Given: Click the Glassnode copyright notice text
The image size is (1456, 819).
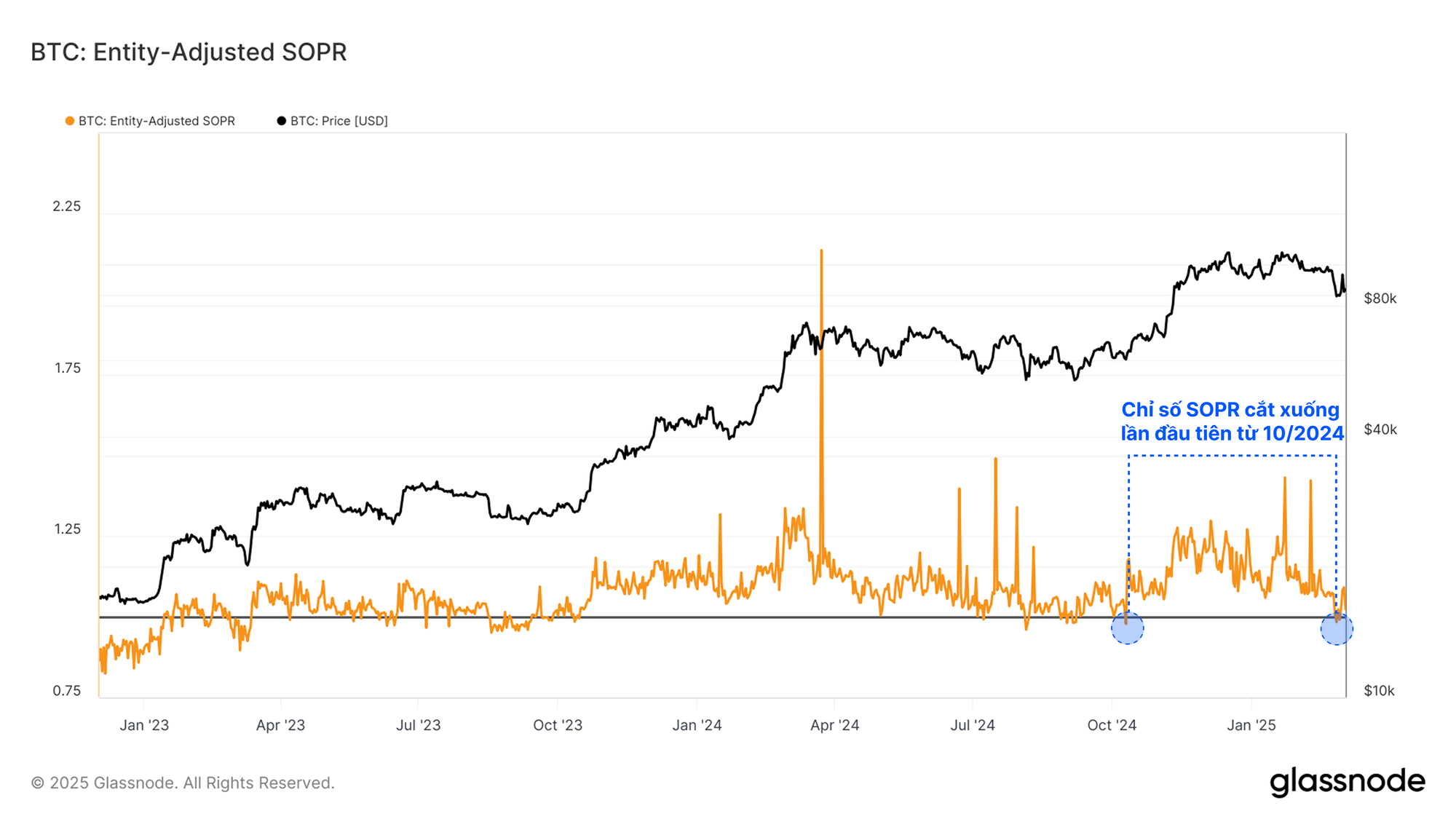Looking at the screenshot, I should pos(183,783).
